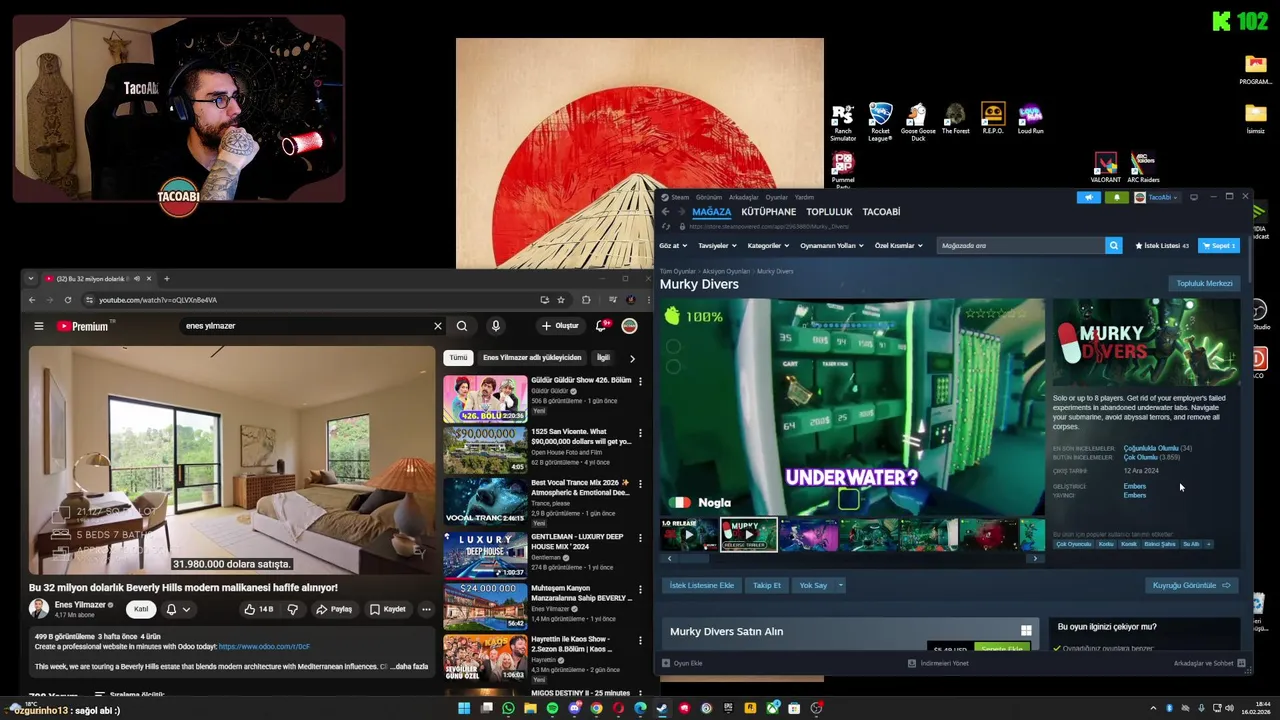Switch to Steam KÜTÜPHANE tab

(x=768, y=212)
